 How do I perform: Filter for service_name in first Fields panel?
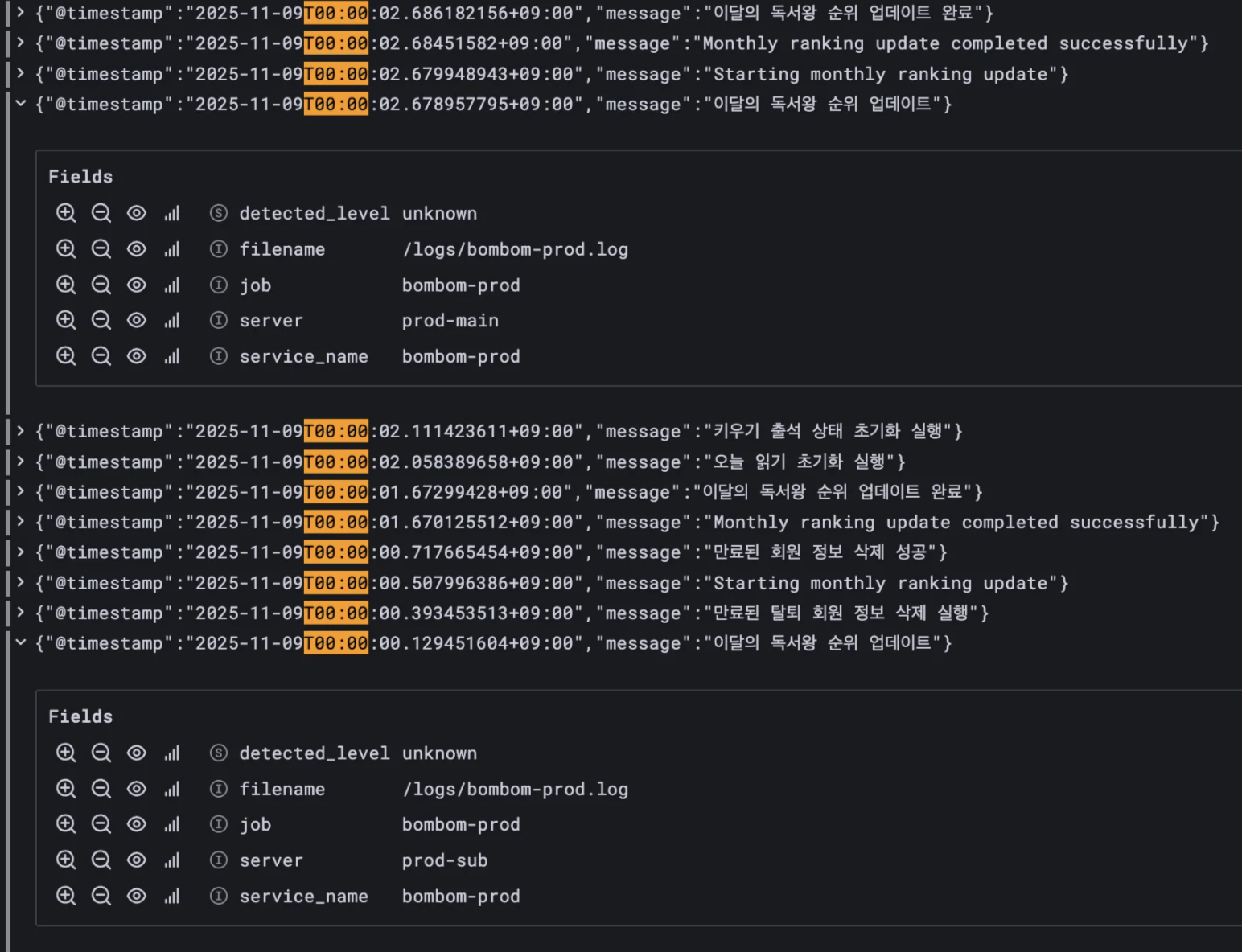click(66, 355)
